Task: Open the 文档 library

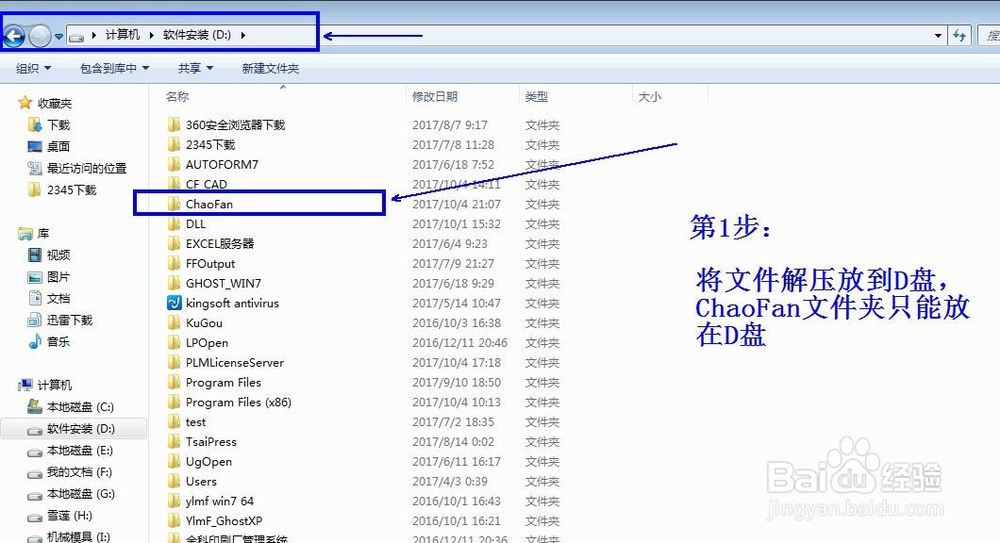Action: (58, 298)
